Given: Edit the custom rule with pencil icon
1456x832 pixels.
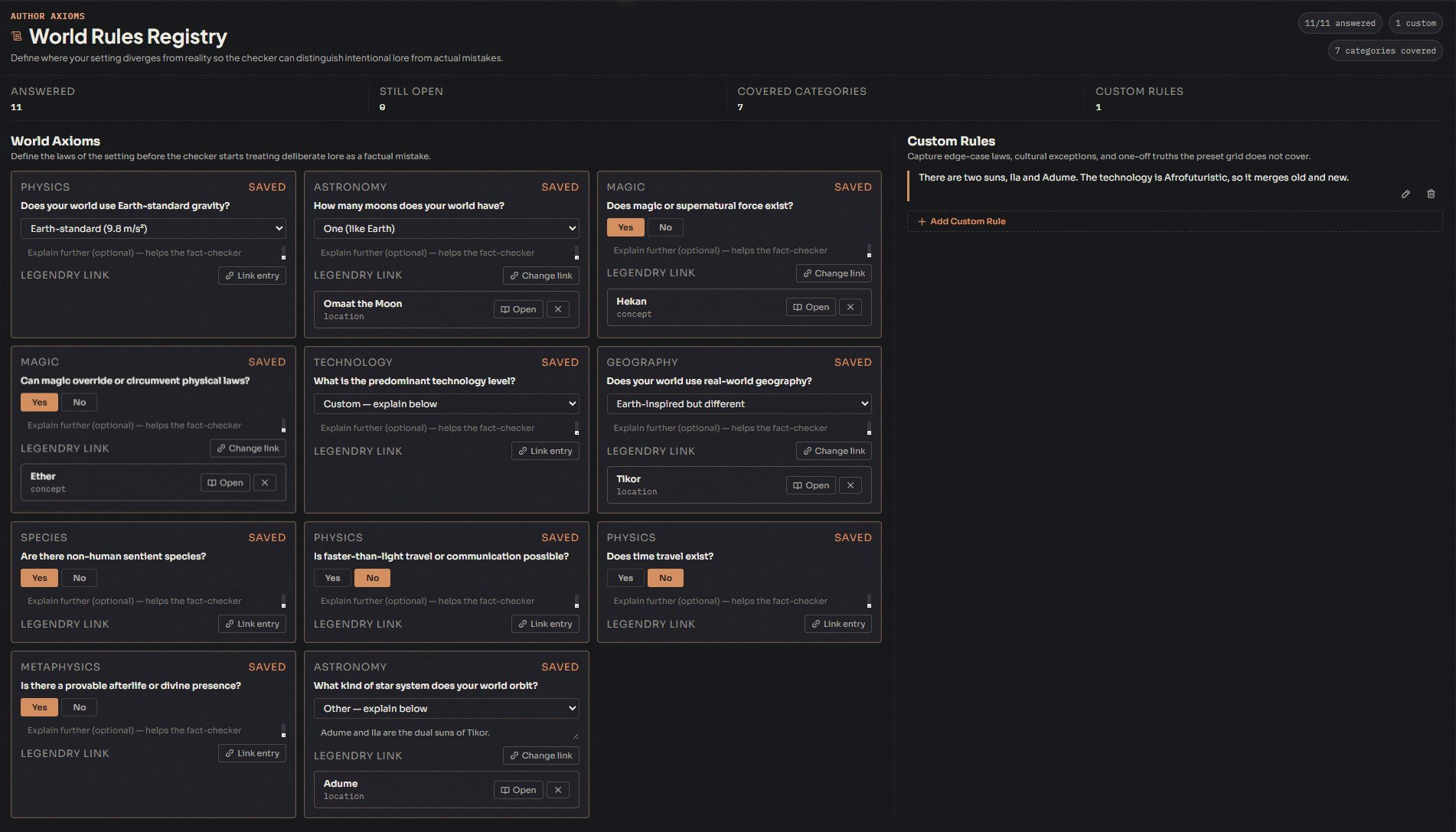Looking at the screenshot, I should pos(1405,194).
